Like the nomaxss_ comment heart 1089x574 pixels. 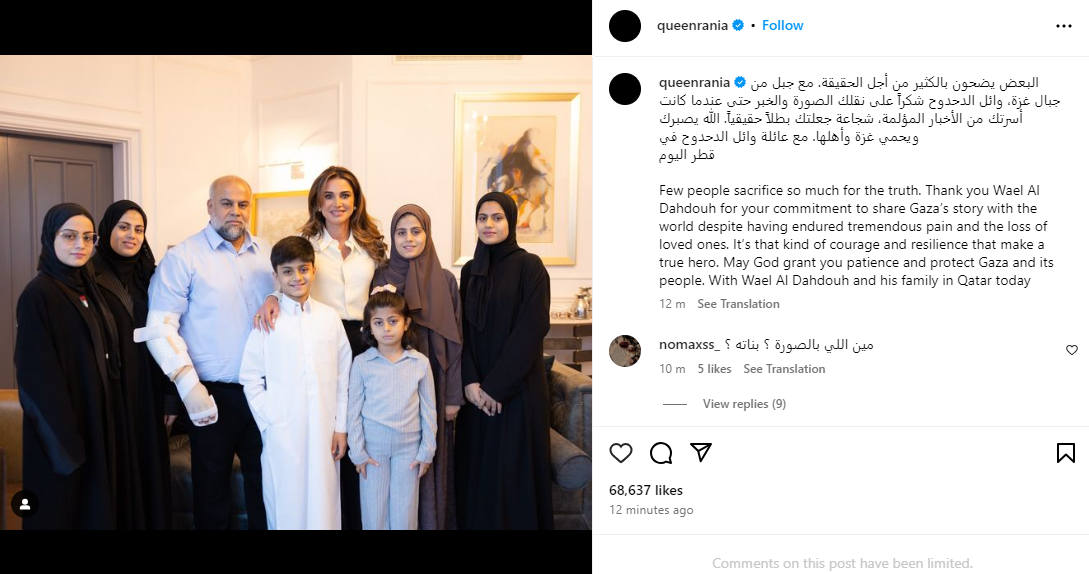point(1072,350)
